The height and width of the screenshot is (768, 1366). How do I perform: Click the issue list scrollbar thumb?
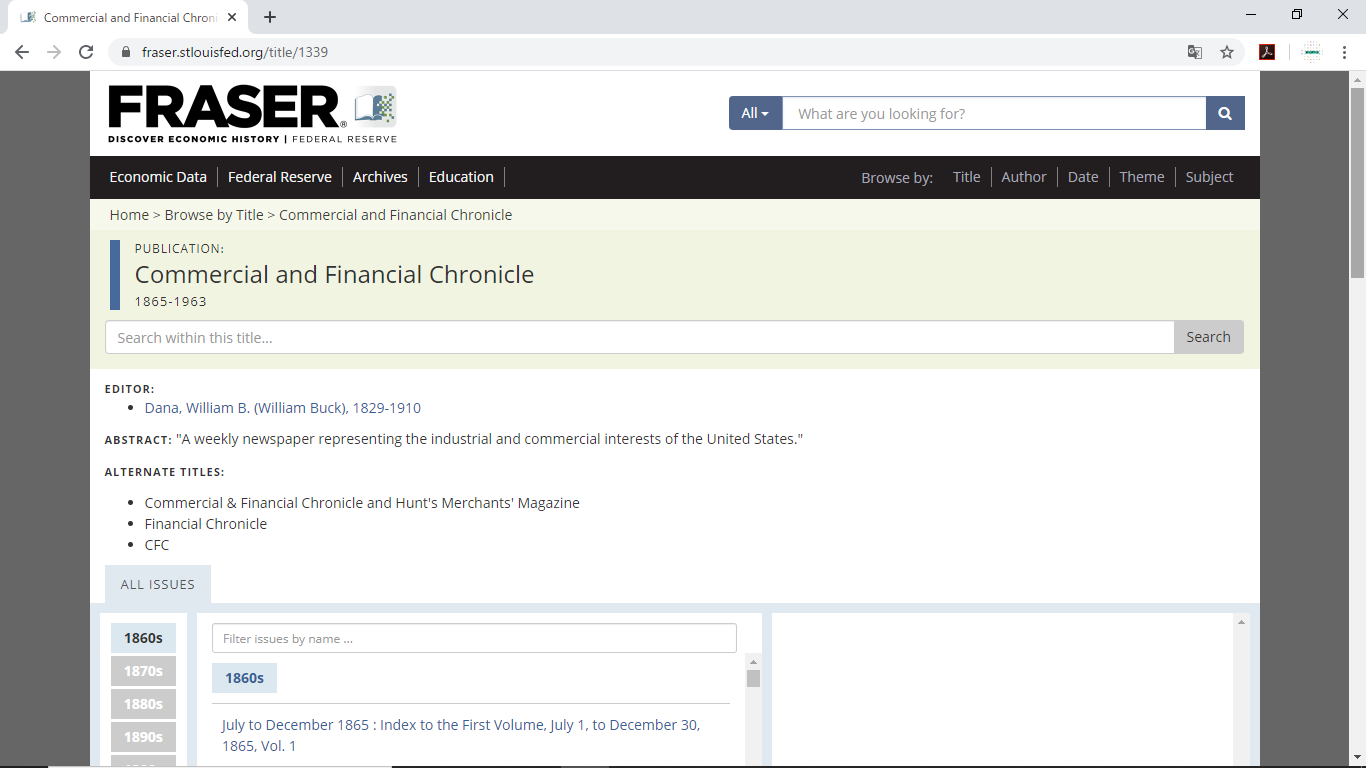tap(753, 679)
